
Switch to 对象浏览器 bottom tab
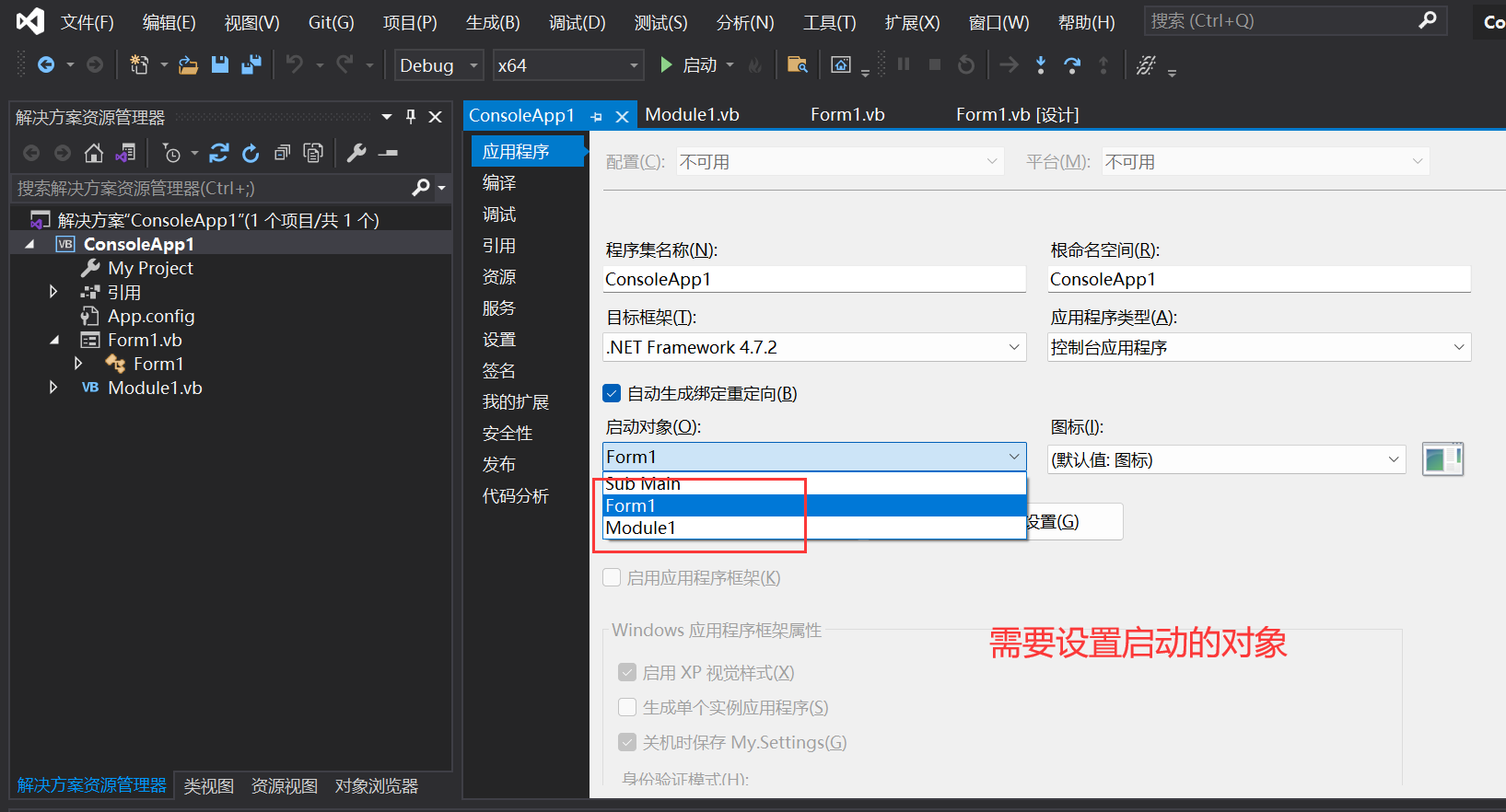click(377, 785)
